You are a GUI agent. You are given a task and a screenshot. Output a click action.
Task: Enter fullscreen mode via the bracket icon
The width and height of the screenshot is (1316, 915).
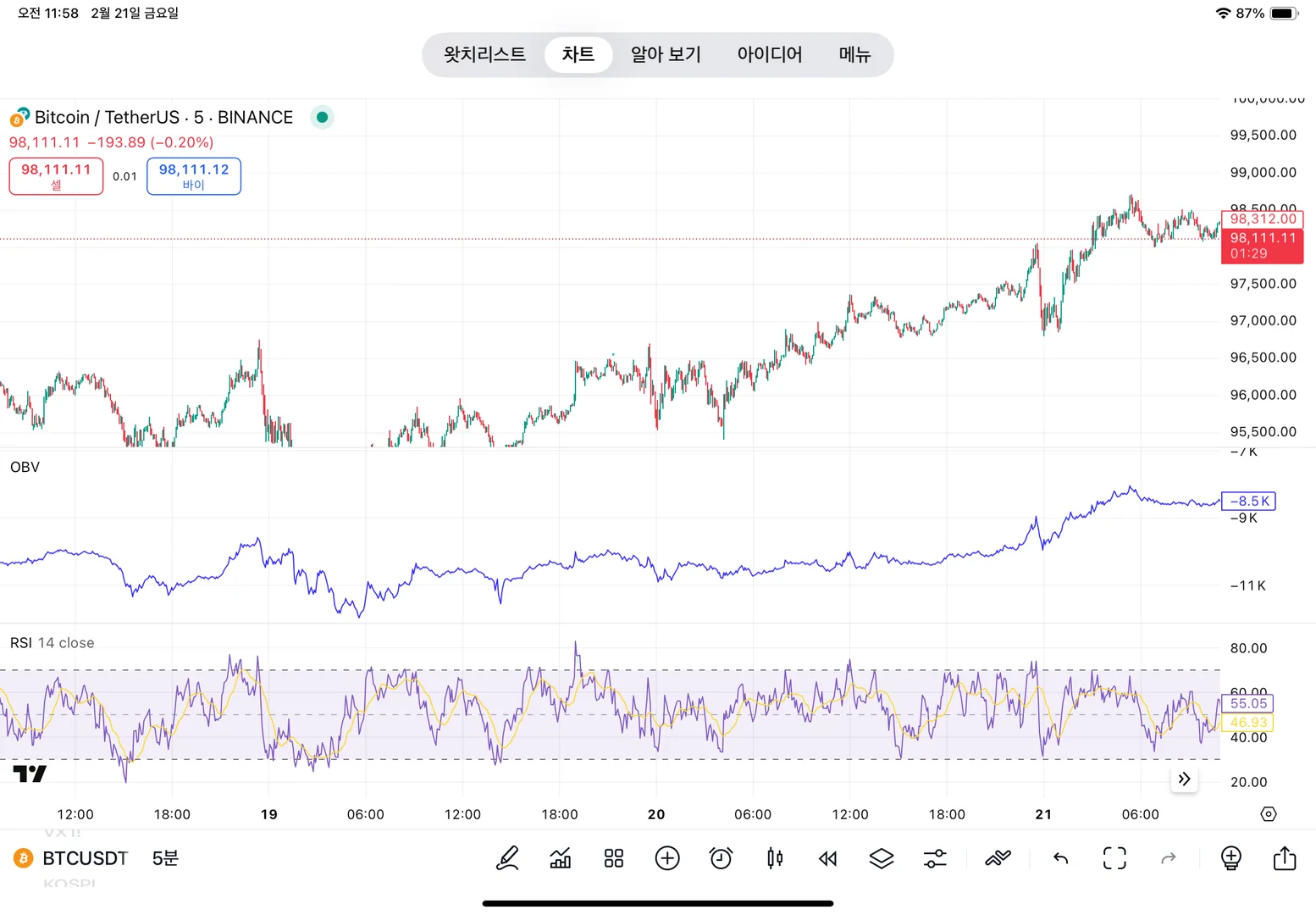1114,858
